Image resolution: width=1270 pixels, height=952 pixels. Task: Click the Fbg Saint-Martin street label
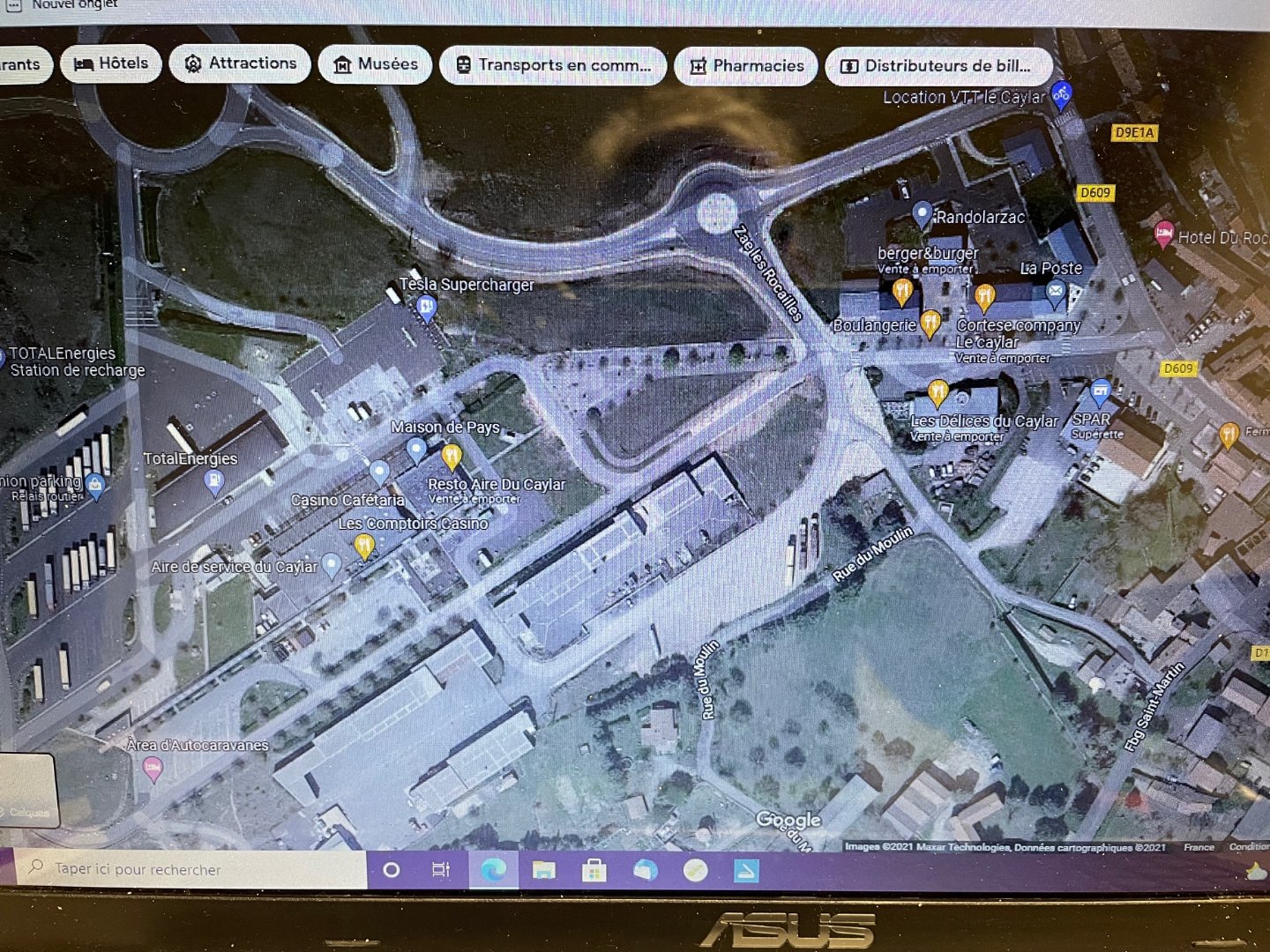[1154, 706]
